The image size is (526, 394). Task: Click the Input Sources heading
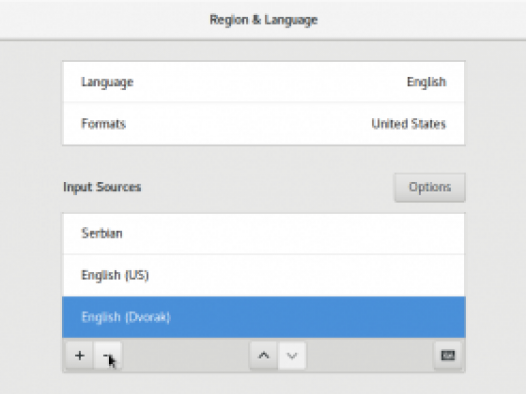click(x=102, y=187)
